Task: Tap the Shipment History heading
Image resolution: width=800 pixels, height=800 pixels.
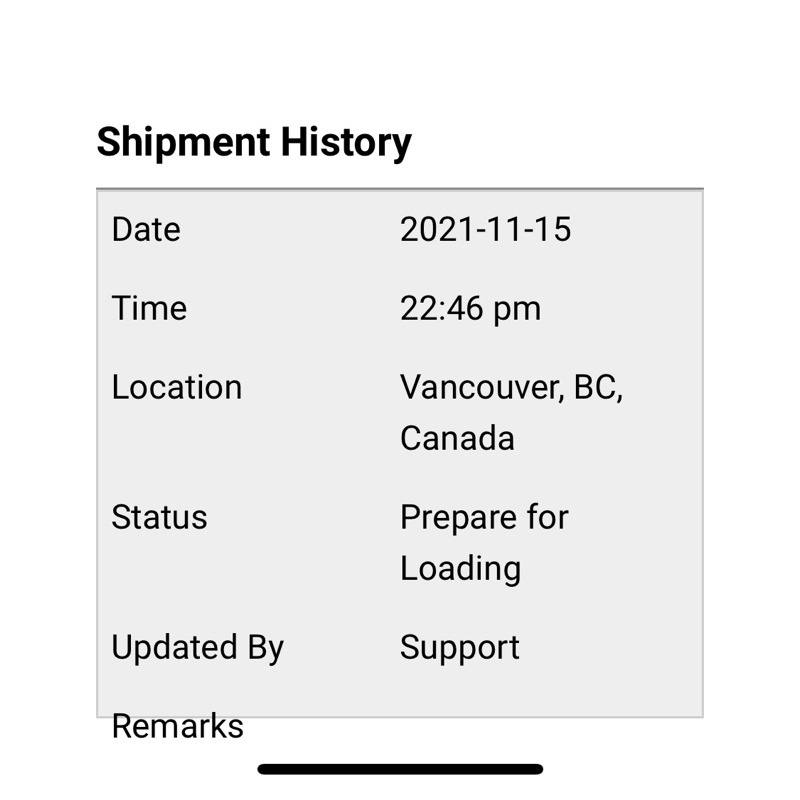Action: click(x=254, y=142)
